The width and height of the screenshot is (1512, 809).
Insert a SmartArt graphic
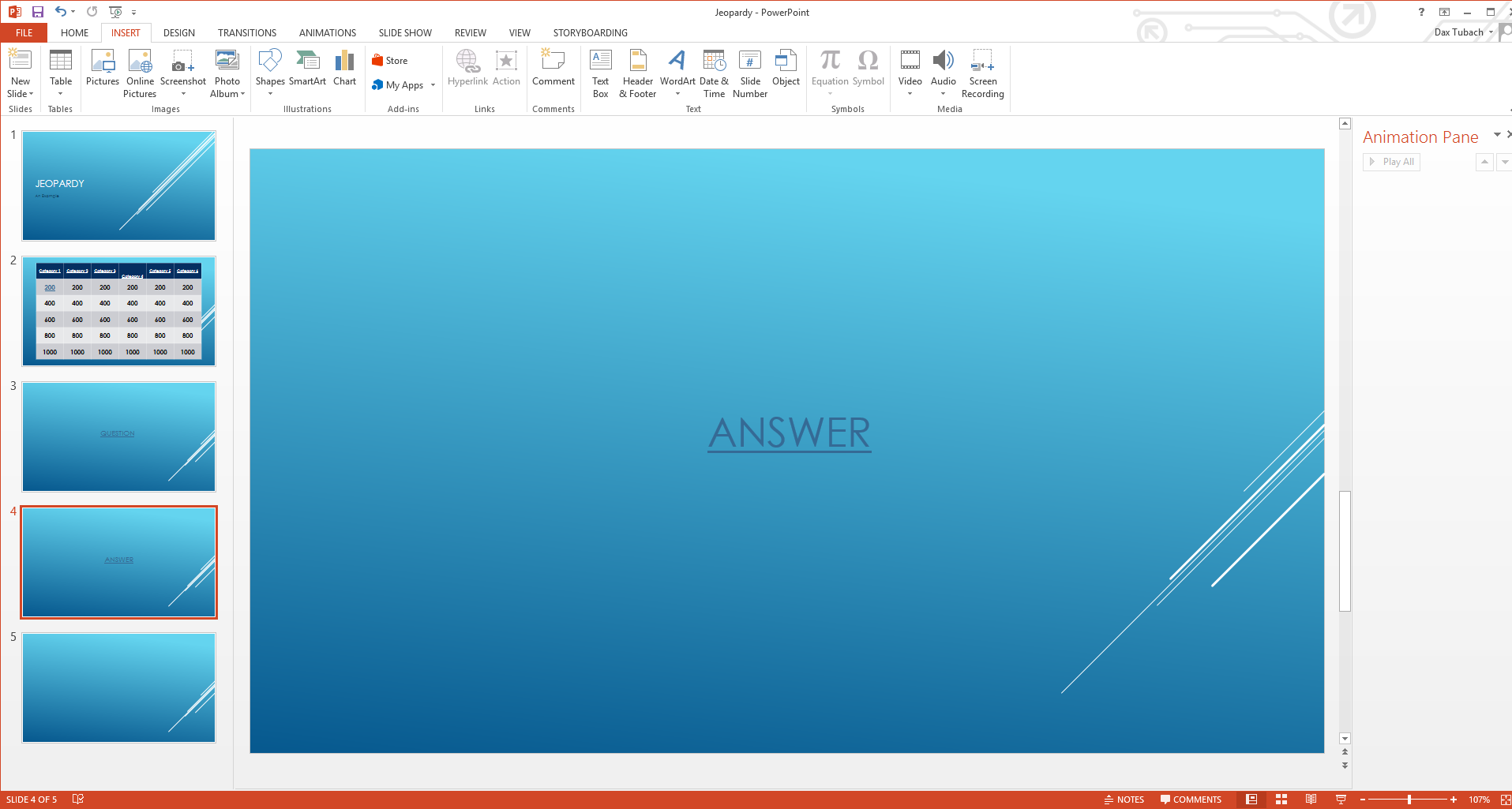(x=307, y=67)
